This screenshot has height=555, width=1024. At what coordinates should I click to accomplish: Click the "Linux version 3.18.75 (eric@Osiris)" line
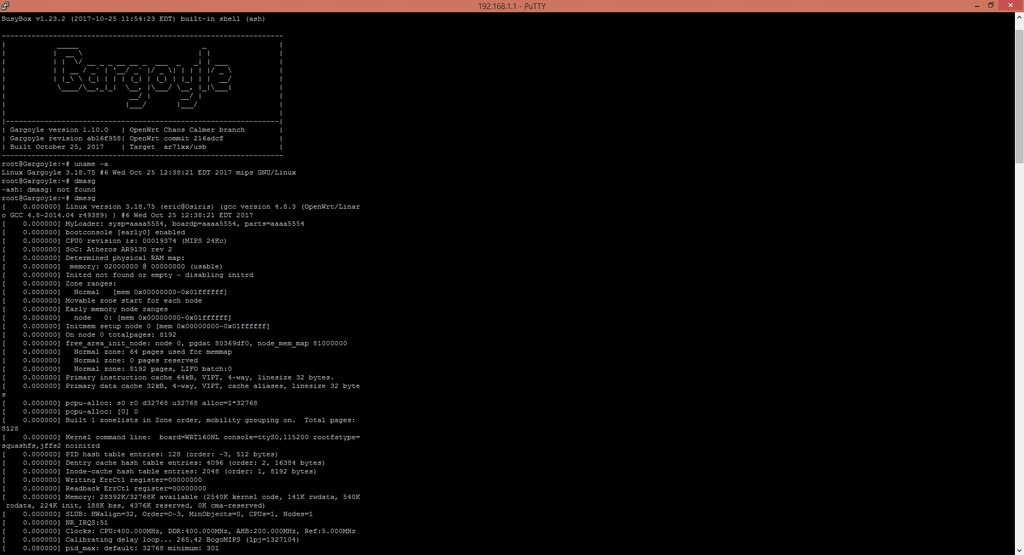click(181, 206)
